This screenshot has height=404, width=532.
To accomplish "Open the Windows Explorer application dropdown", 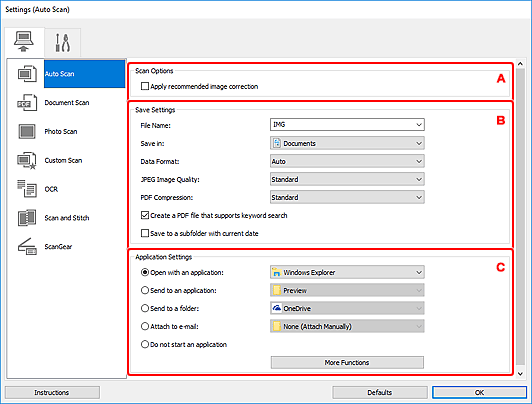I will click(347, 272).
